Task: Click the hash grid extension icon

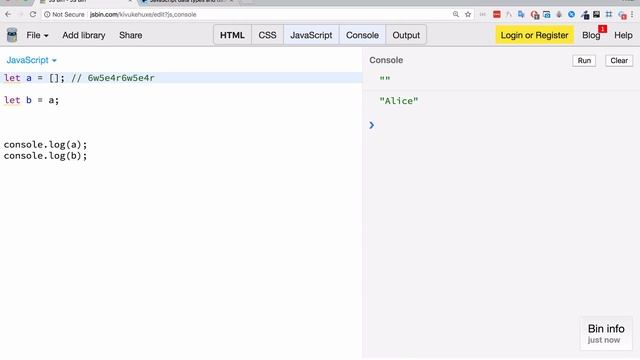Action: pyautogui.click(x=609, y=14)
